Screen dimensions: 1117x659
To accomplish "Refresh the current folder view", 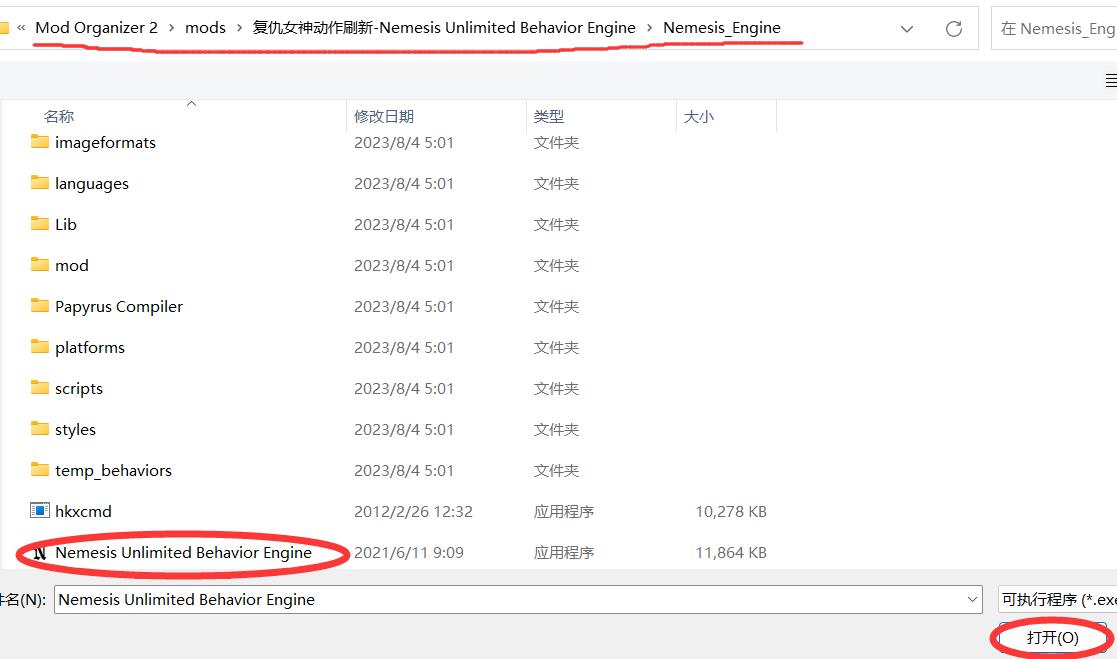I will click(954, 28).
